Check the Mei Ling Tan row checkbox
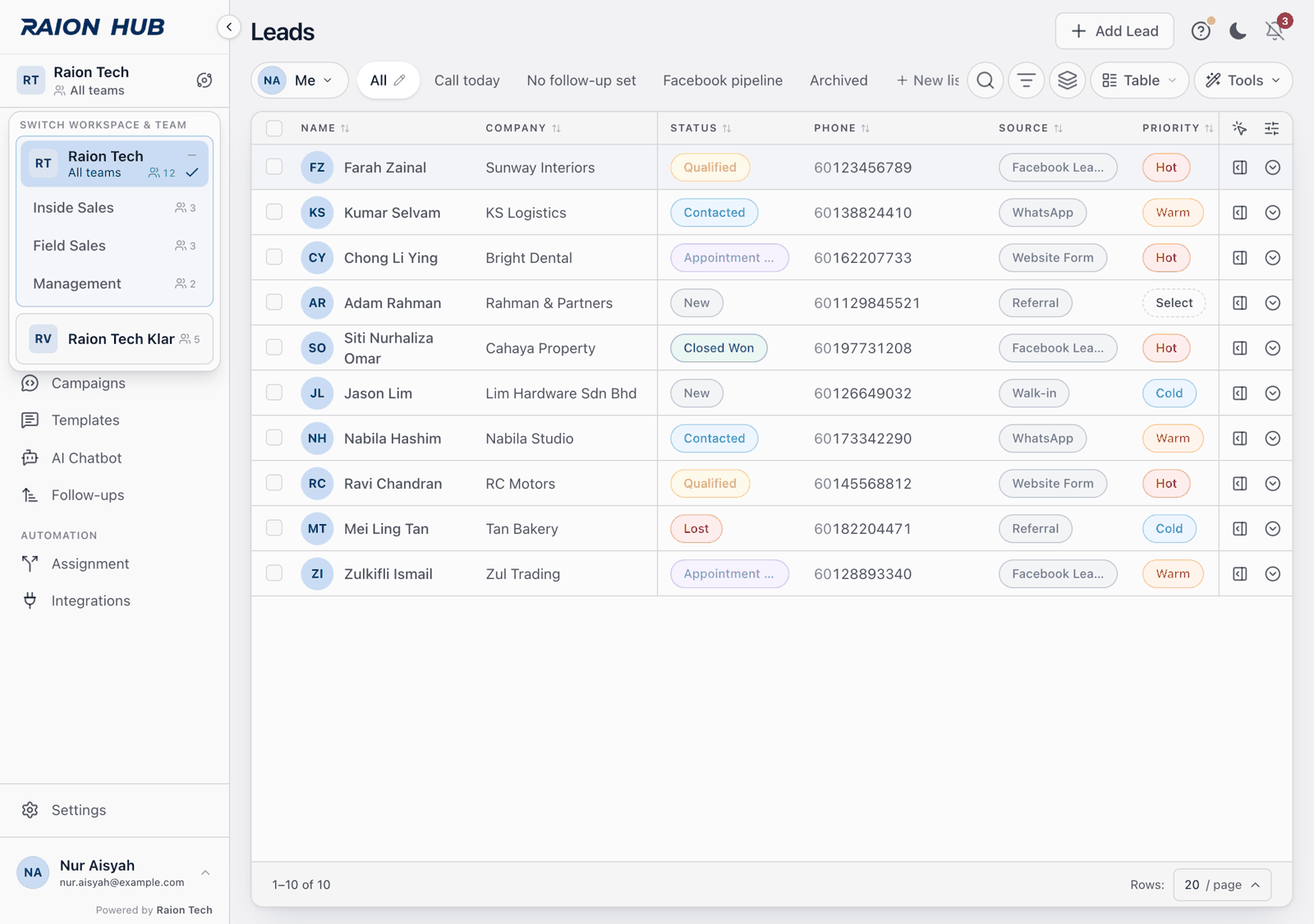This screenshot has height=924, width=1314. [274, 528]
